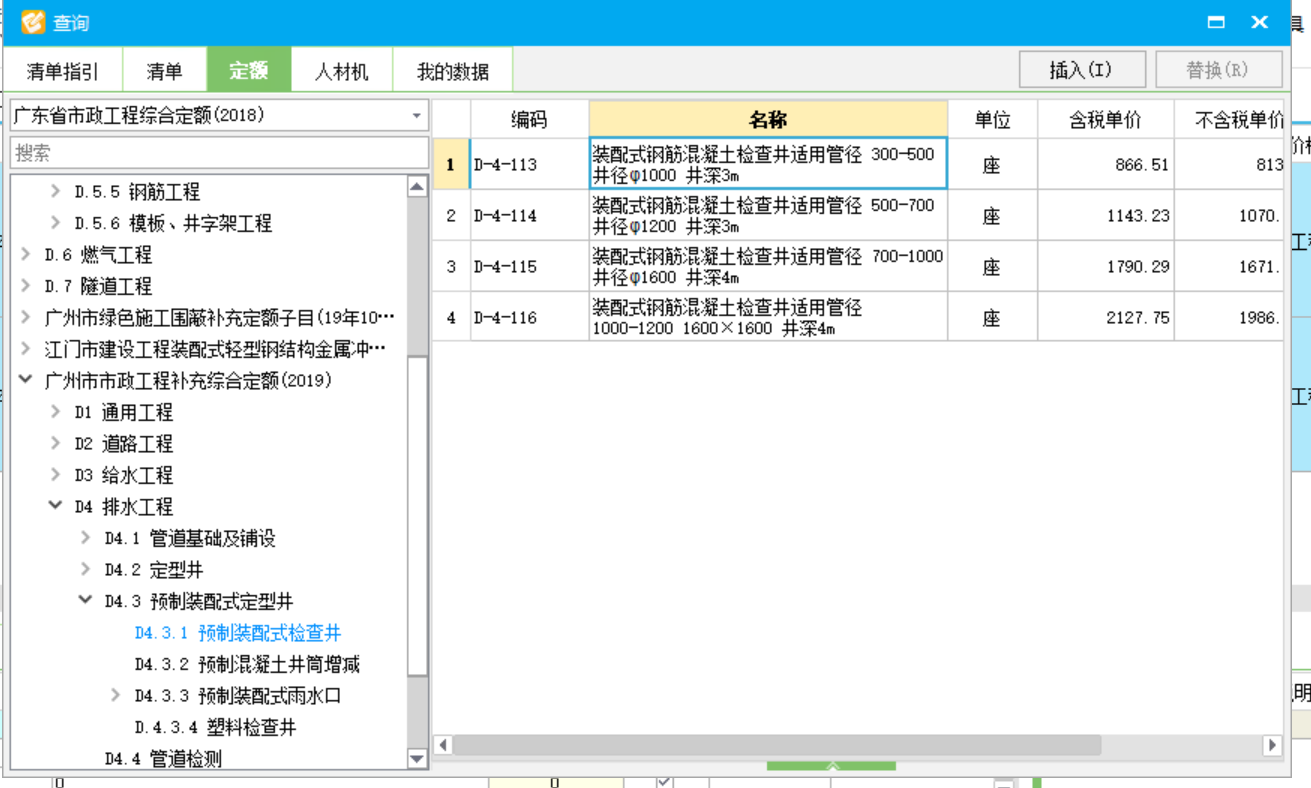Expand the D1 通用工程 node
The height and width of the screenshot is (788, 1311).
(55, 412)
